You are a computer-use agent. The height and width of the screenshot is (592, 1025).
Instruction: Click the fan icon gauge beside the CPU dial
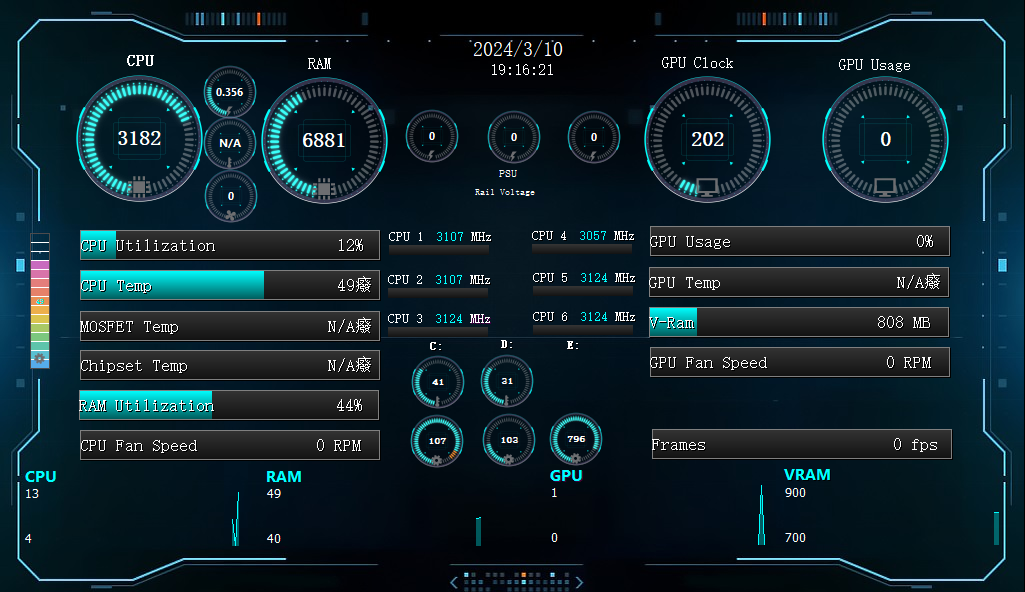pos(230,197)
